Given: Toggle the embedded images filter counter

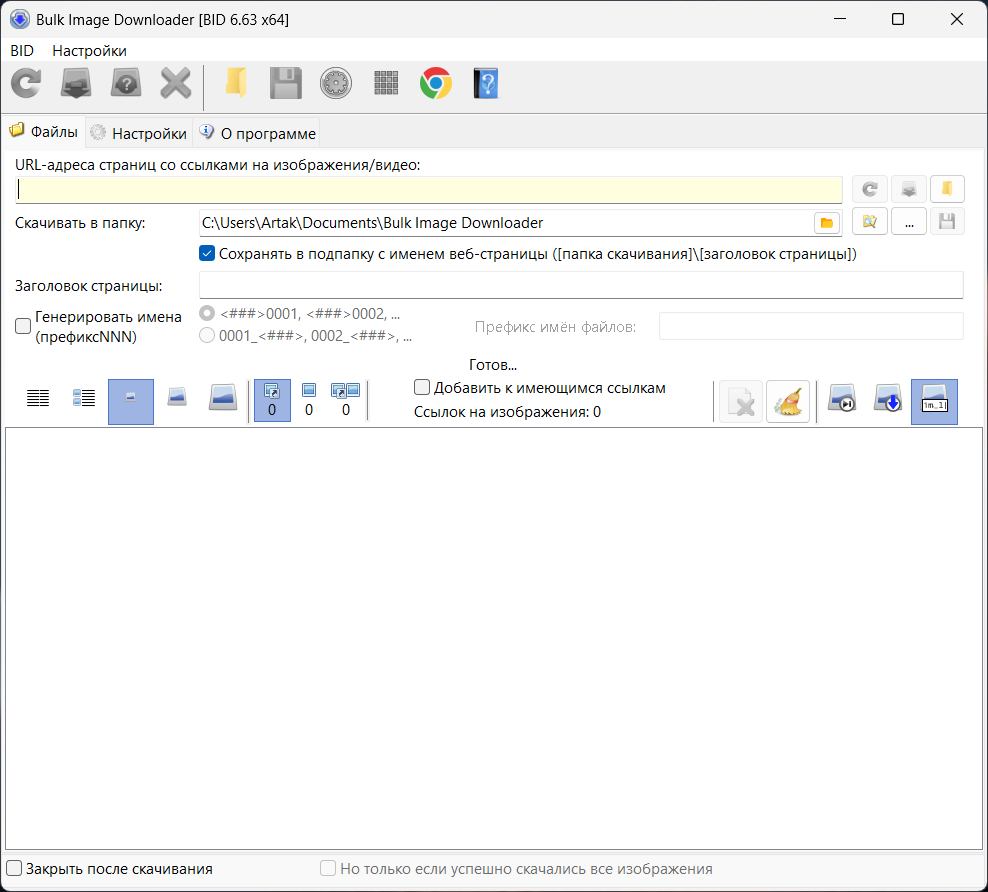Looking at the screenshot, I should (x=309, y=401).
